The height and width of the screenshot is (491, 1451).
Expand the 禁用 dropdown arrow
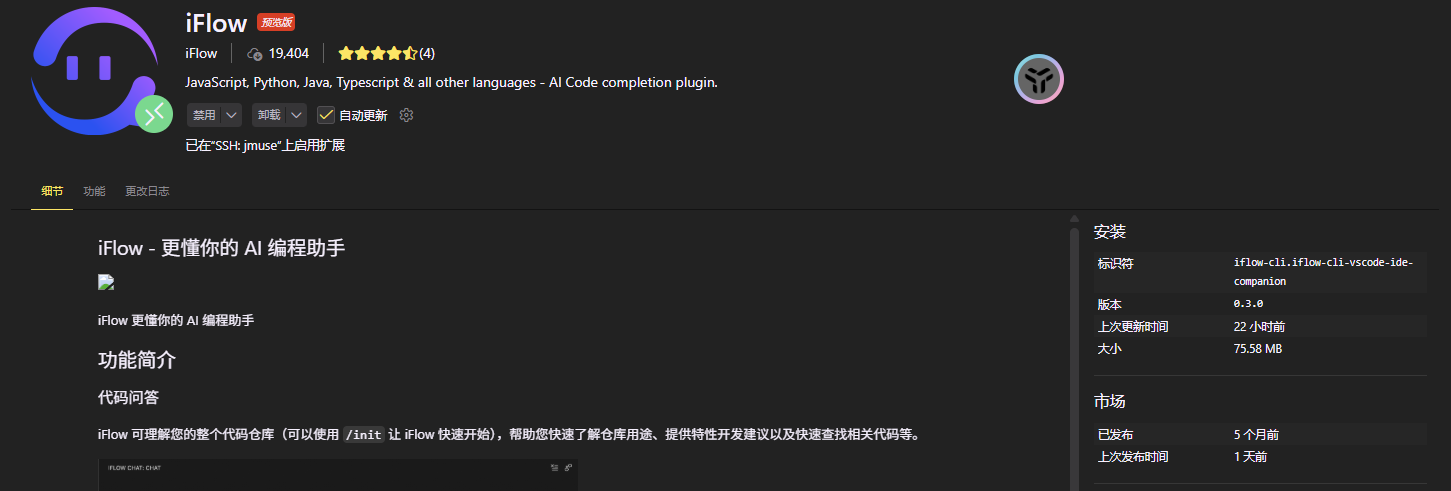point(231,115)
